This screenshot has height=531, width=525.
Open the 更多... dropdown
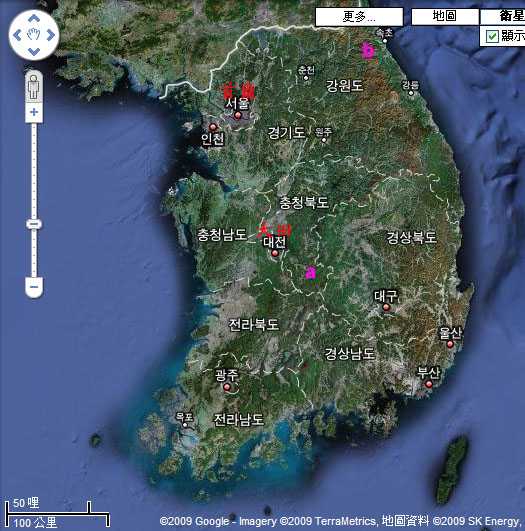coord(359,17)
